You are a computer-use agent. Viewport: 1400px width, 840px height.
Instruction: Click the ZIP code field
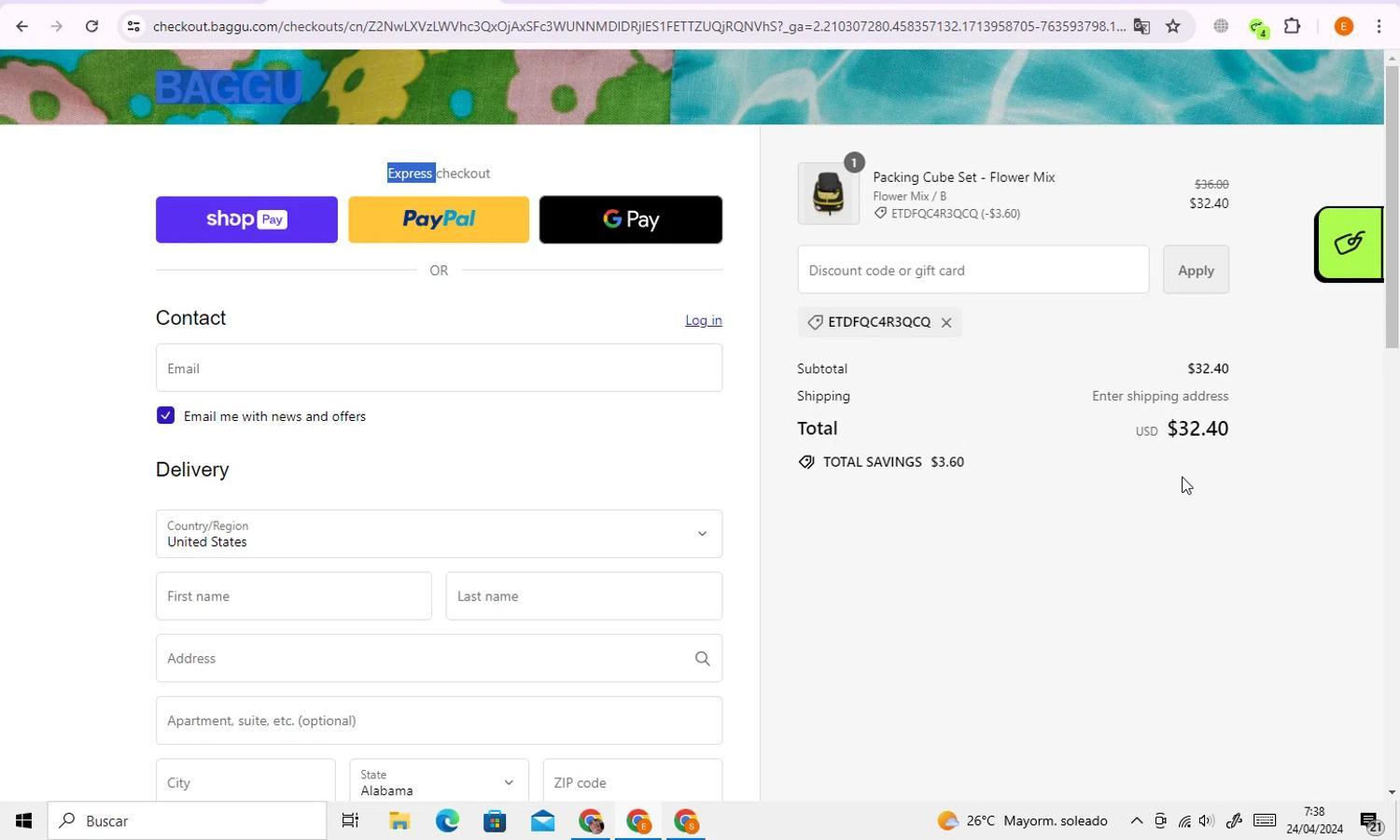tap(633, 781)
